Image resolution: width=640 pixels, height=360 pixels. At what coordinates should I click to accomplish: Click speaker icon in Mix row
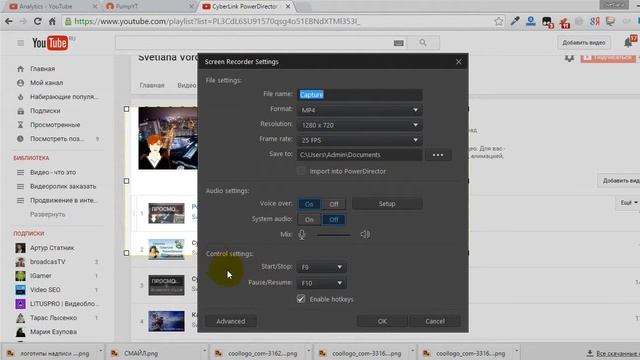pos(365,234)
